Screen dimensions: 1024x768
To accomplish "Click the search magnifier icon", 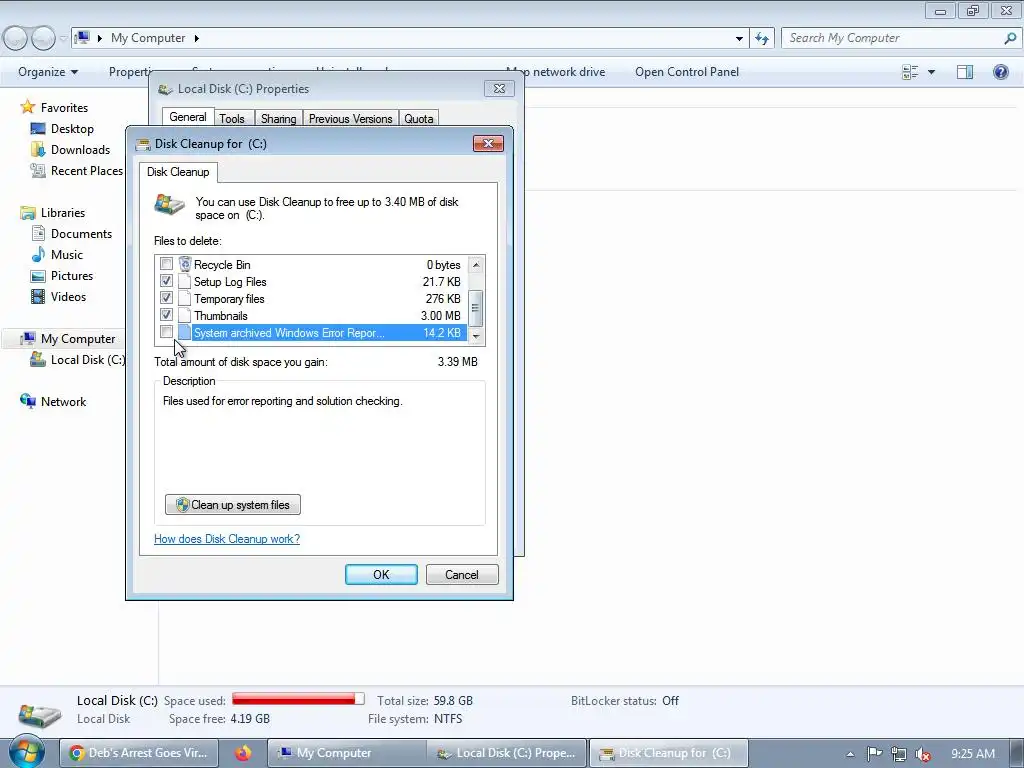I will (1010, 38).
